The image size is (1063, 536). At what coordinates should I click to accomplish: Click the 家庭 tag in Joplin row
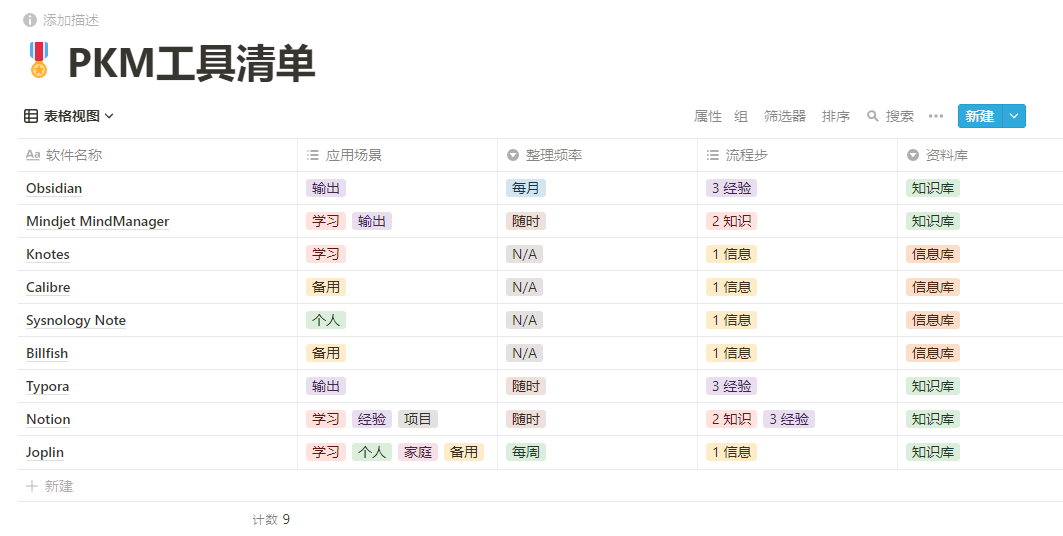tap(418, 452)
